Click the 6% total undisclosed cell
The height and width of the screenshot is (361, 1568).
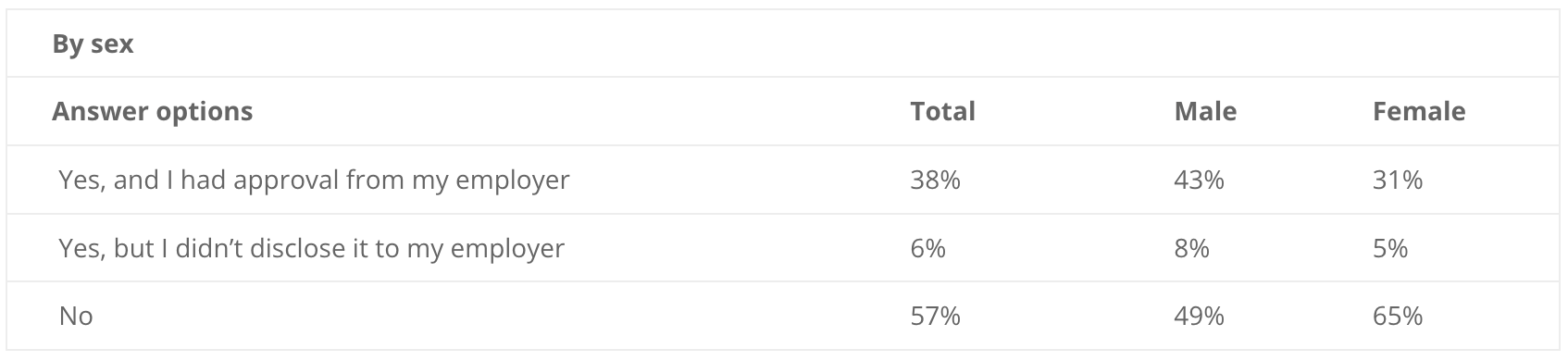click(x=927, y=248)
